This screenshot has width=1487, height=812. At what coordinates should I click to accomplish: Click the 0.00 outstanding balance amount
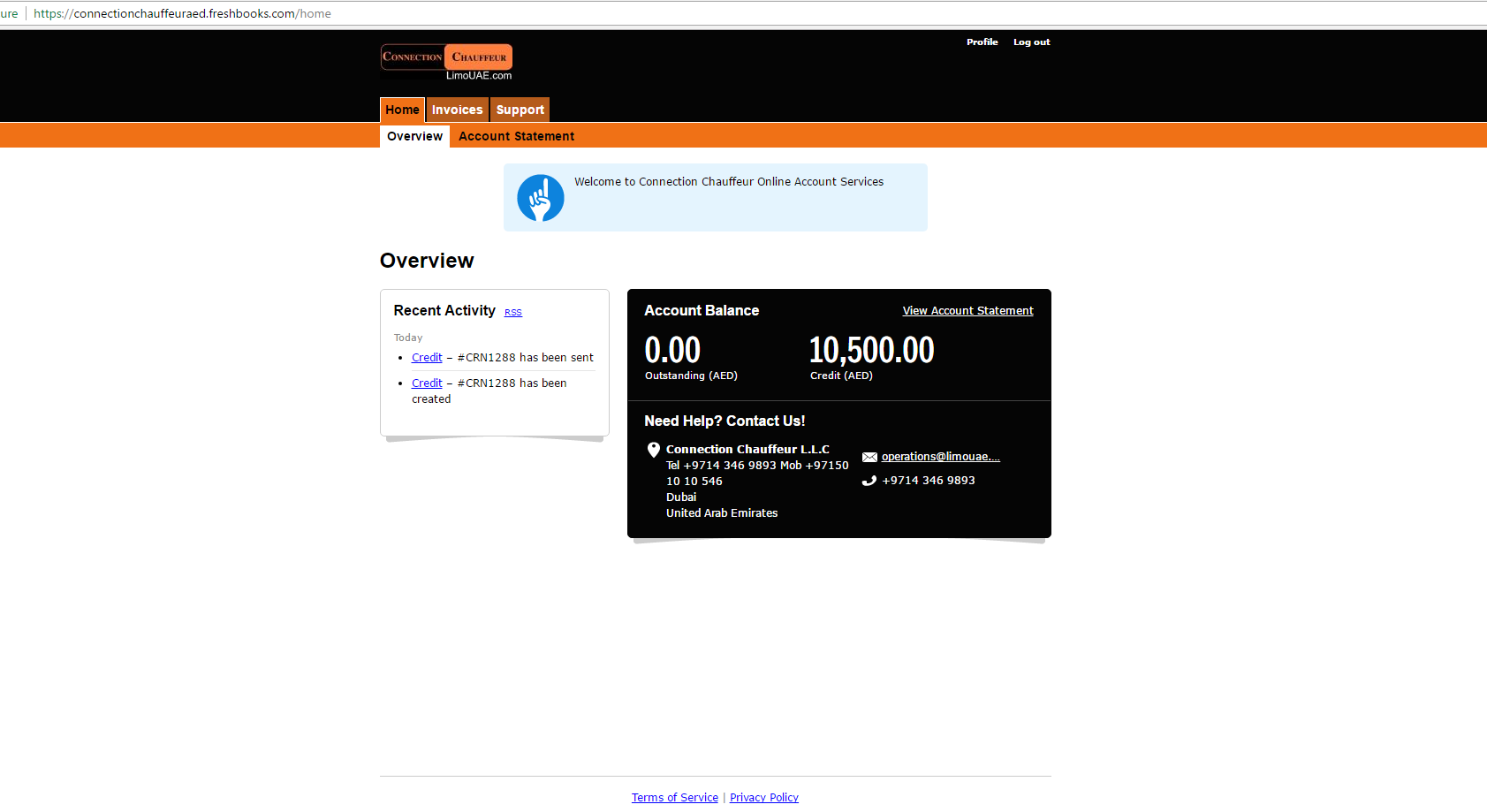point(672,350)
